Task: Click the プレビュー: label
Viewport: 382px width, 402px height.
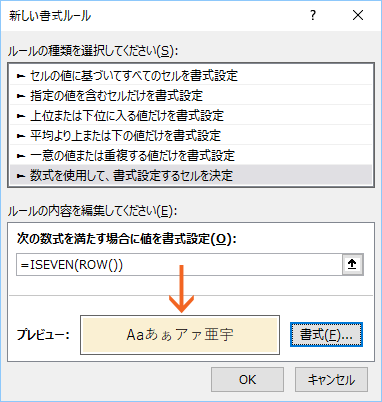Action: [x=43, y=334]
